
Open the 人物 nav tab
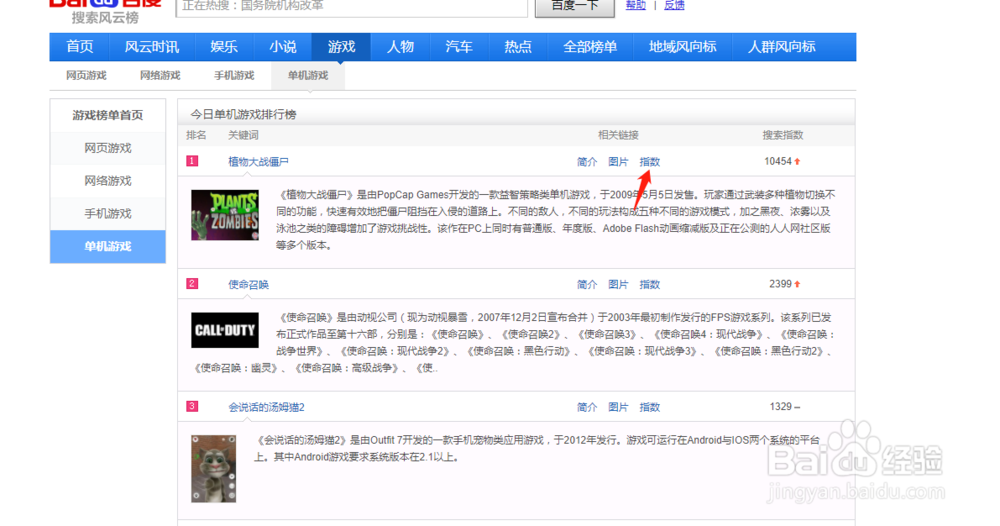[x=400, y=47]
